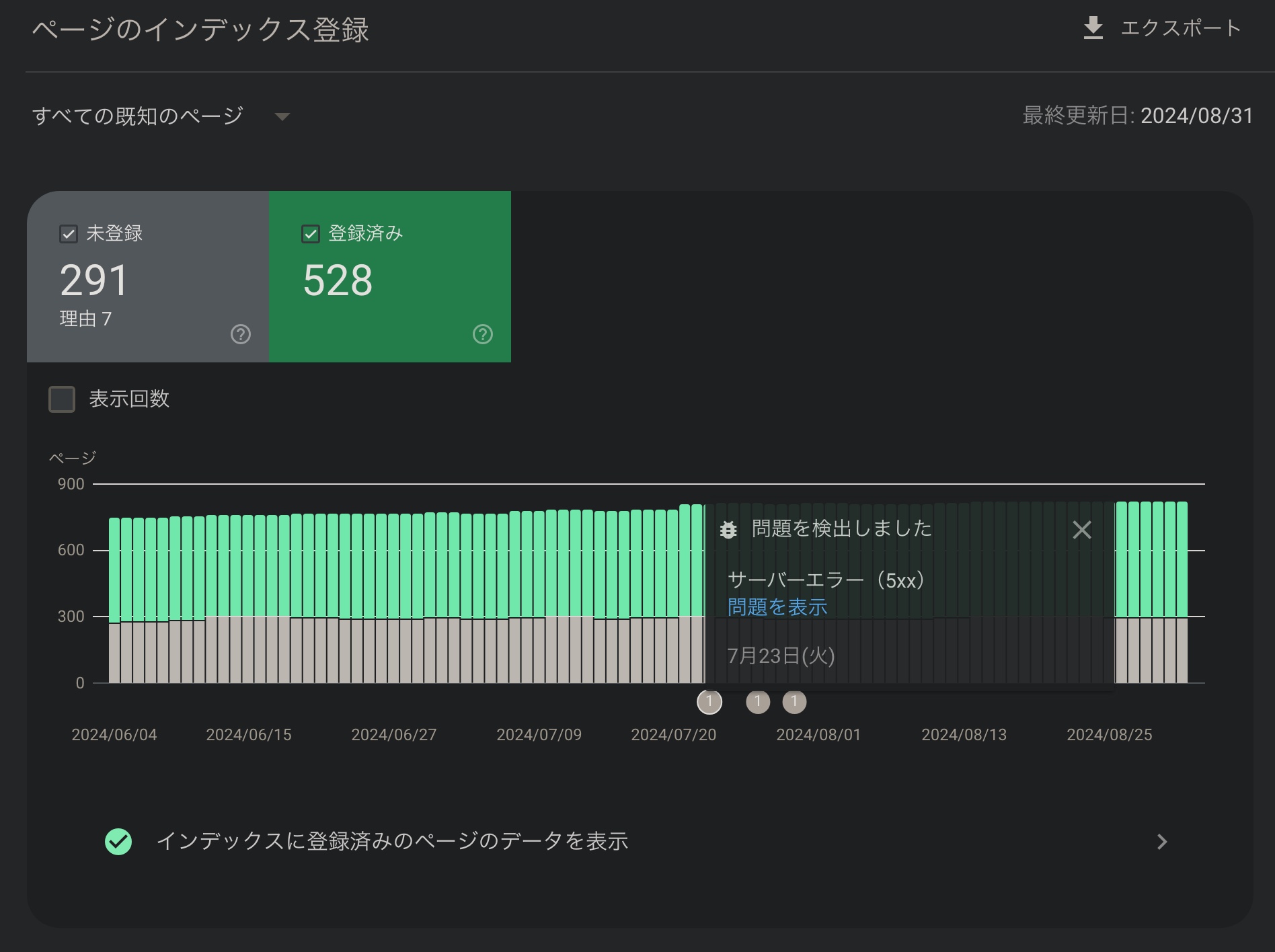The image size is (1275, 952).
Task: Click the bug icon in issue popup
Action: pos(728,530)
